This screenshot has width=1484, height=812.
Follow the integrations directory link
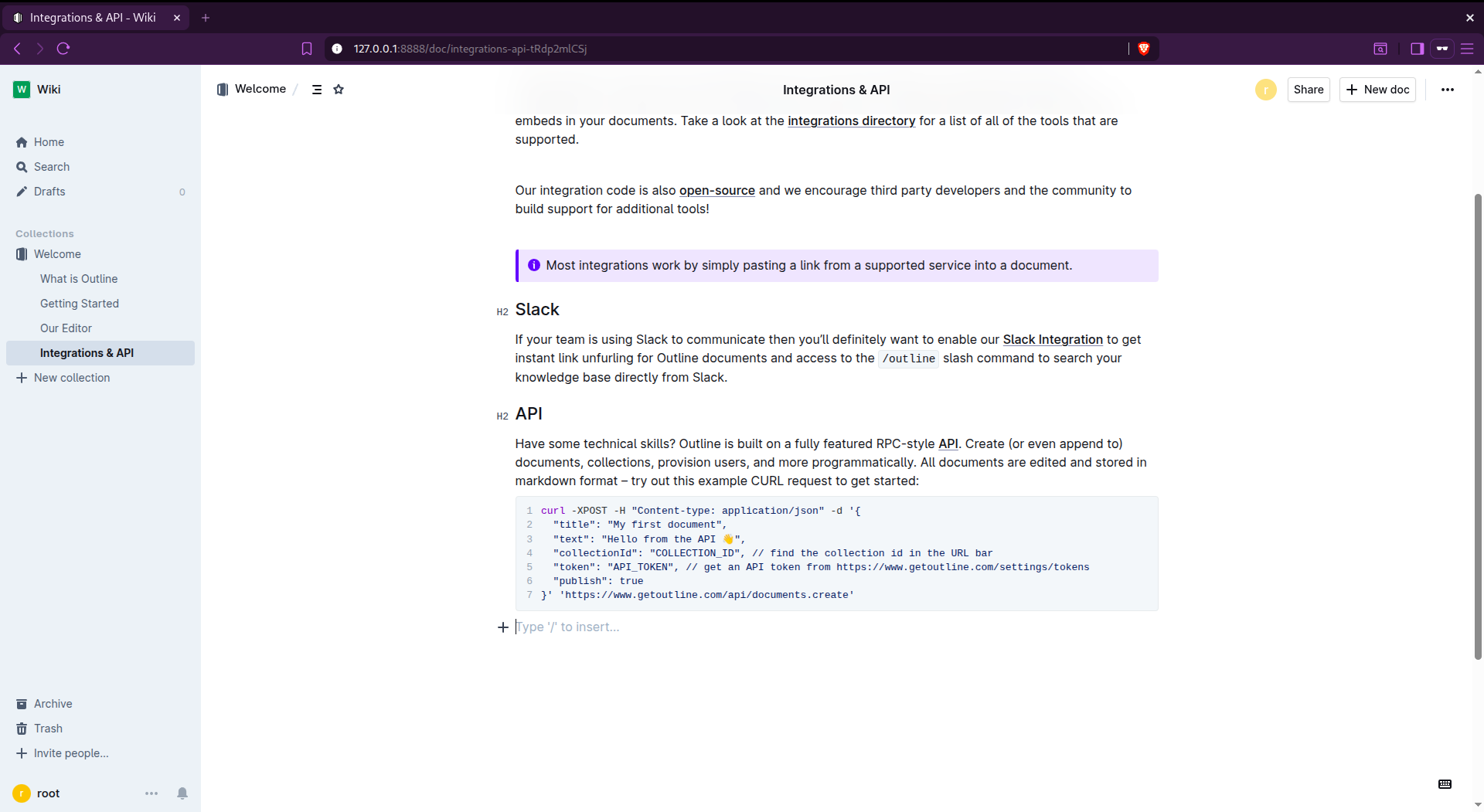(x=851, y=121)
